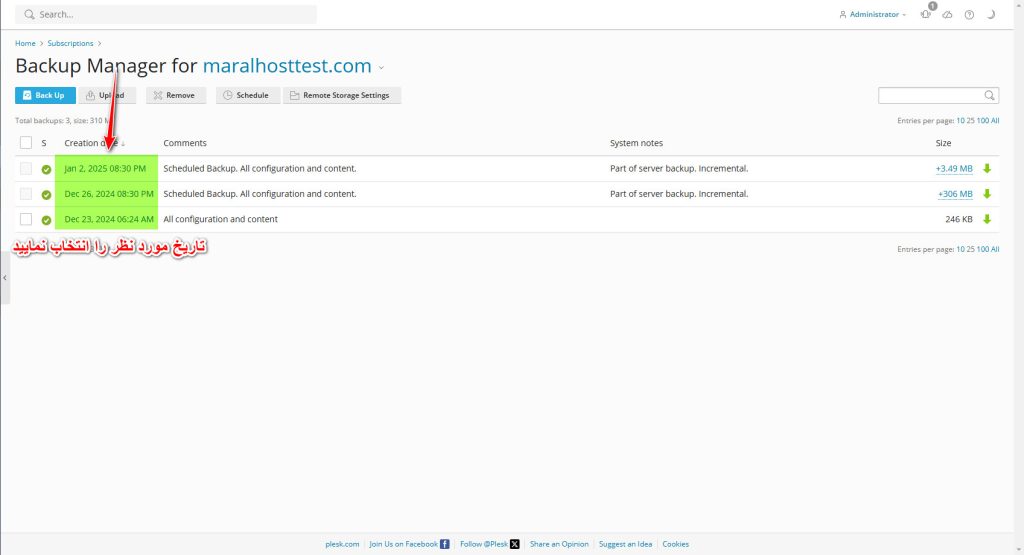Open the maralhosttest.com title link

(287, 65)
